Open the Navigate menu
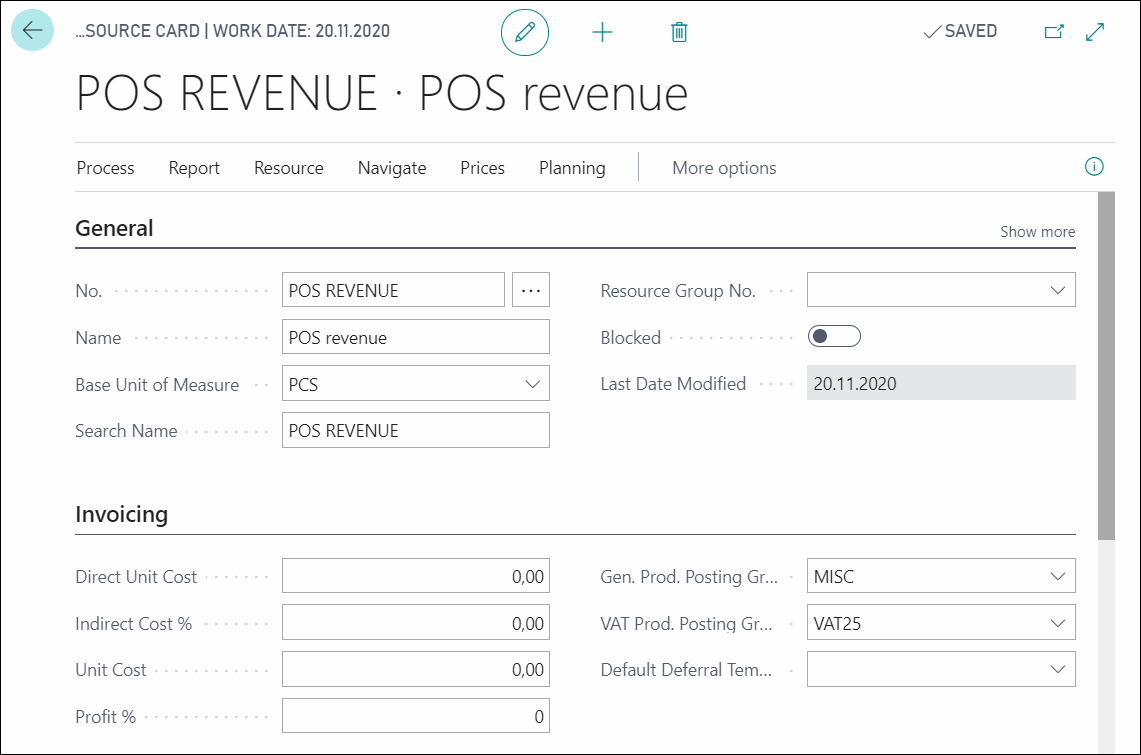The width and height of the screenshot is (1141, 755). click(392, 168)
